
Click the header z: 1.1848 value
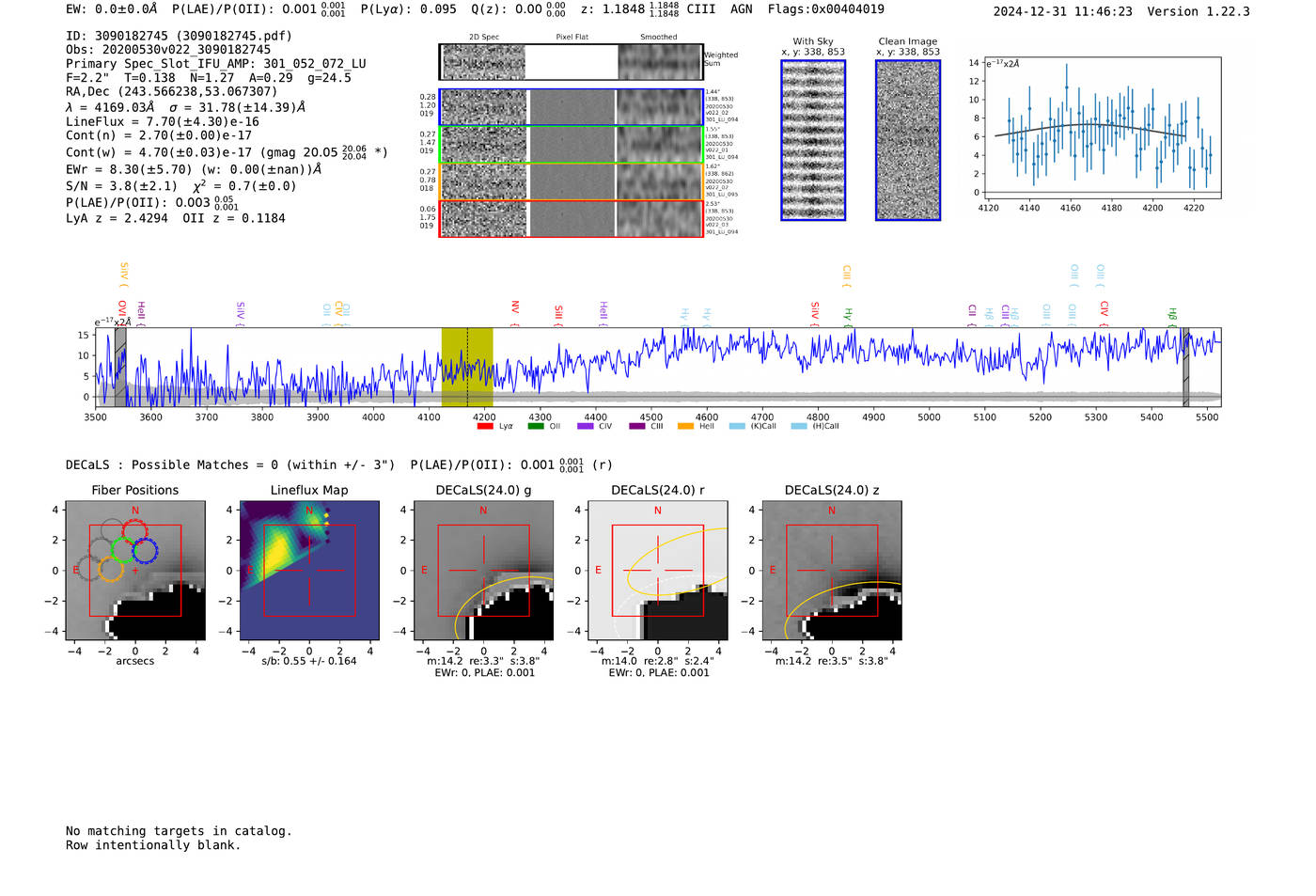tap(629, 9)
